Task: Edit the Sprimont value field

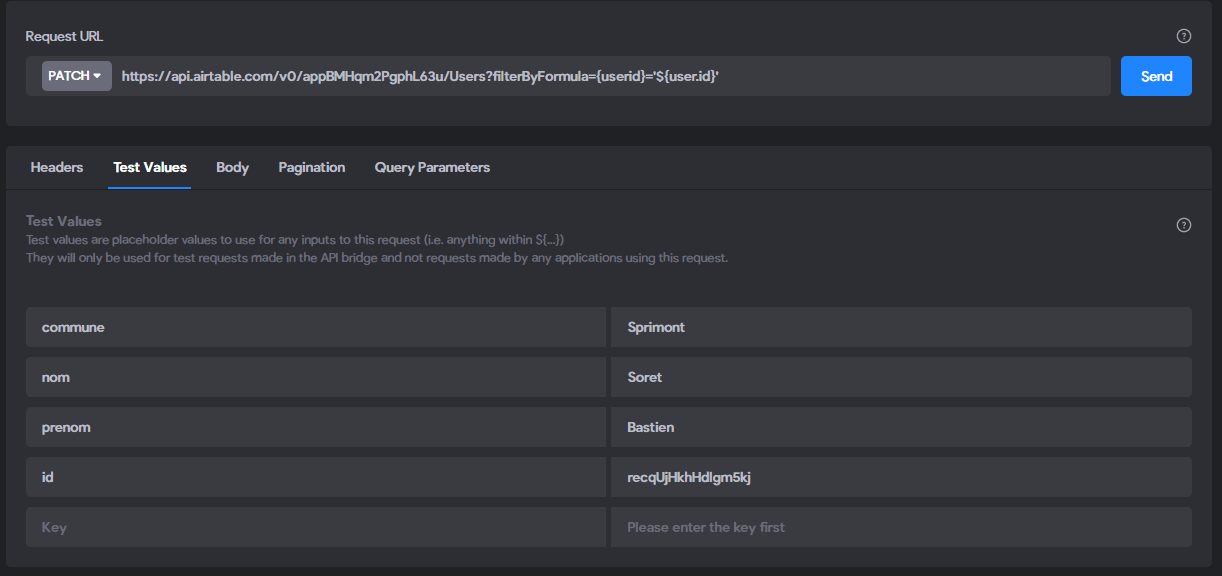Action: tap(901, 327)
